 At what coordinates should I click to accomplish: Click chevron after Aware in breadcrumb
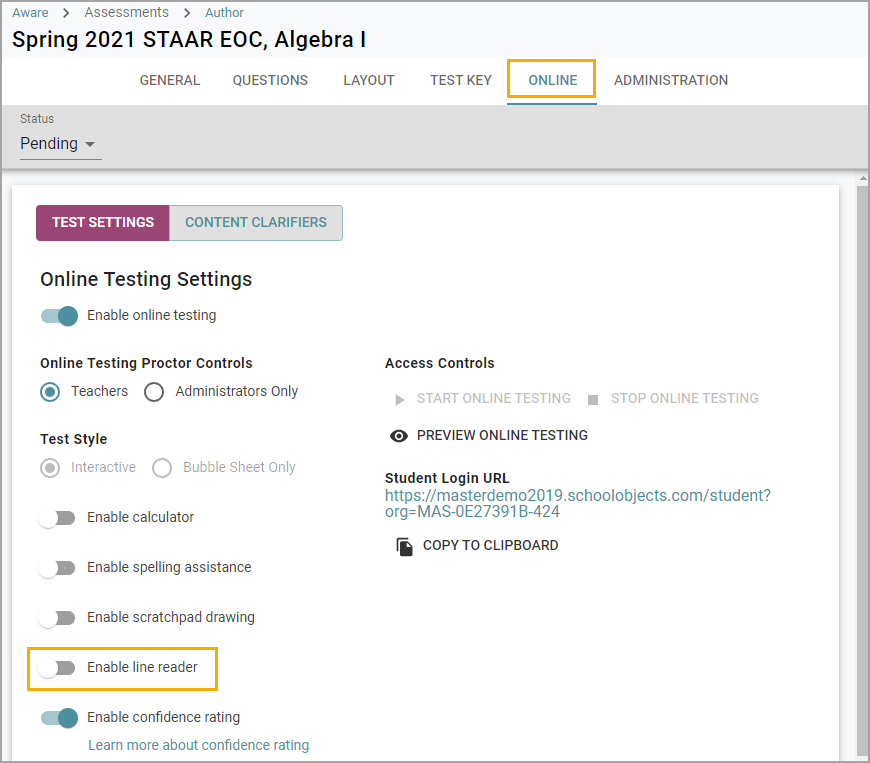[x=66, y=13]
